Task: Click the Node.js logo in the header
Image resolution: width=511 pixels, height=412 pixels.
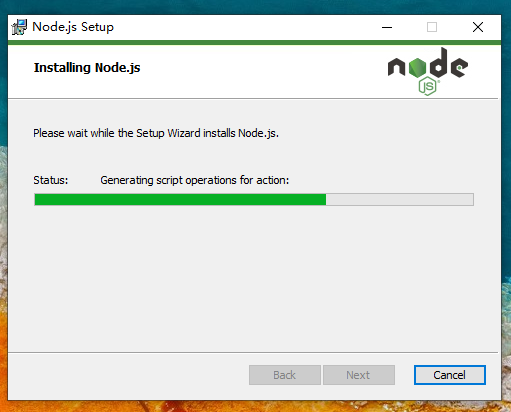Action: tap(428, 71)
